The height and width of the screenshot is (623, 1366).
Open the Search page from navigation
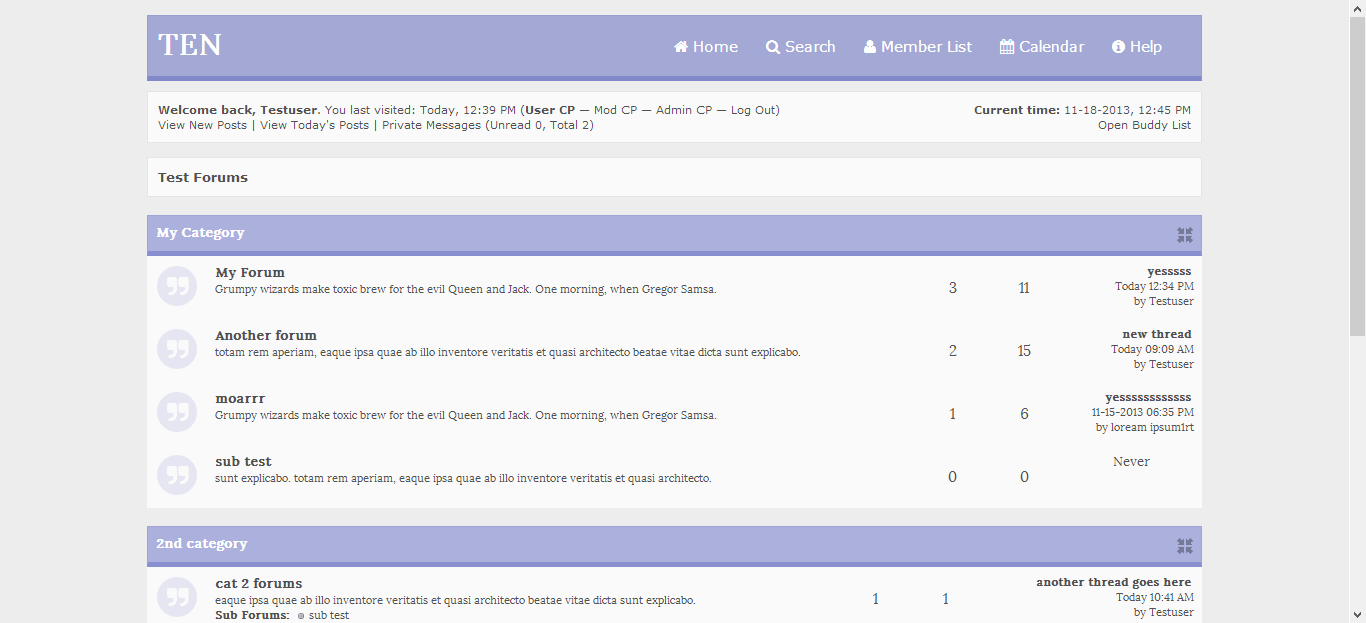[800, 47]
